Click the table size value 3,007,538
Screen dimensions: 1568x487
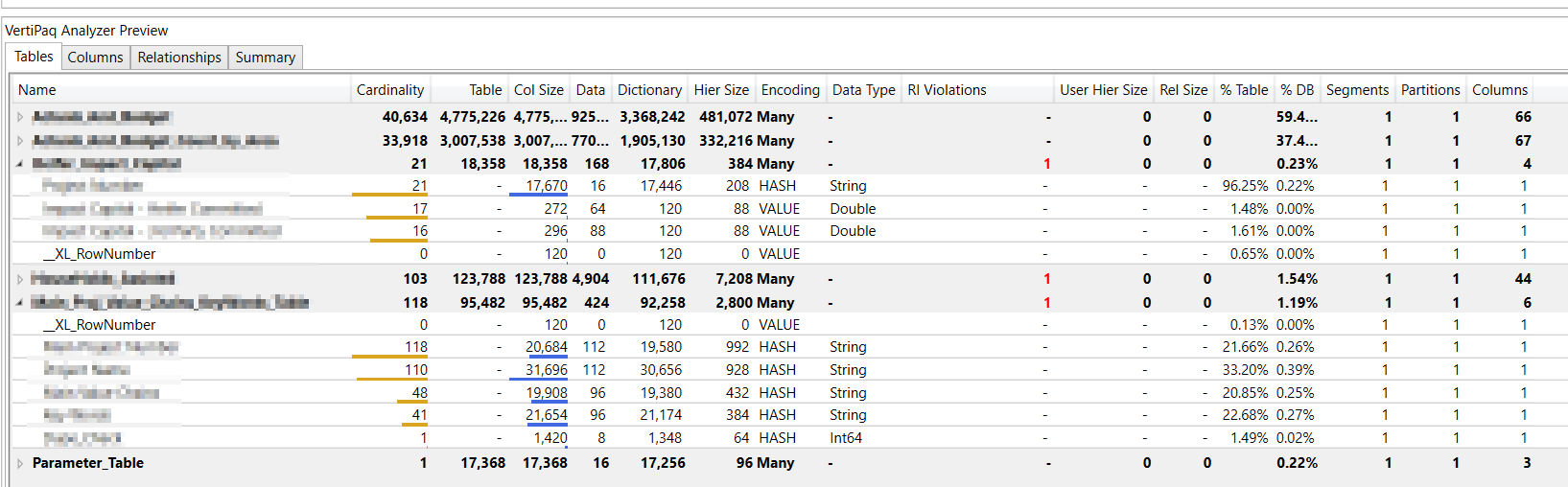(472, 141)
